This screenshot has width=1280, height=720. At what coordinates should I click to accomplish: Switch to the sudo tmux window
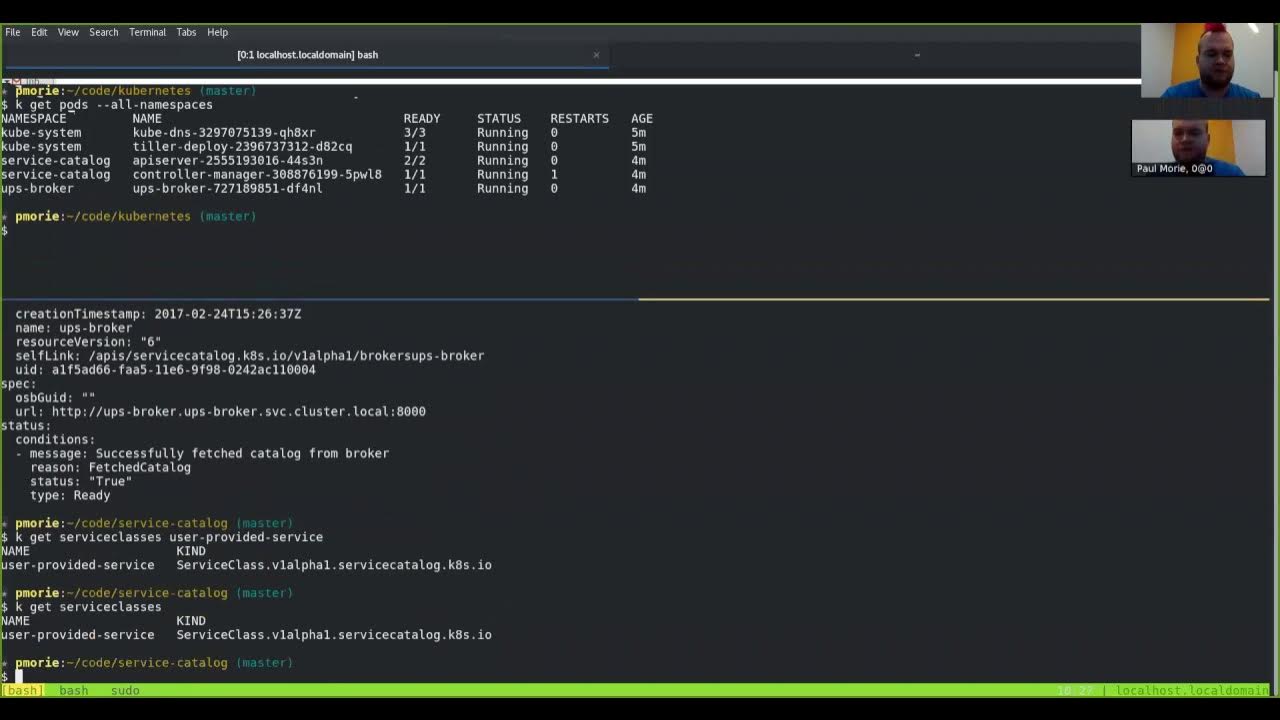(124, 690)
